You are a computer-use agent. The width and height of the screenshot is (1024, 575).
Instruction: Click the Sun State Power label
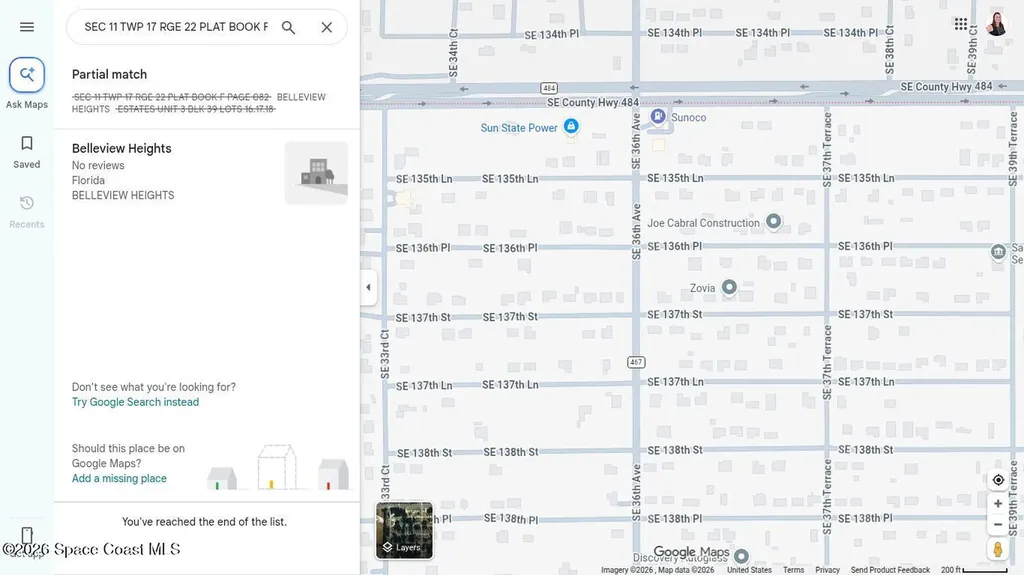click(x=519, y=128)
